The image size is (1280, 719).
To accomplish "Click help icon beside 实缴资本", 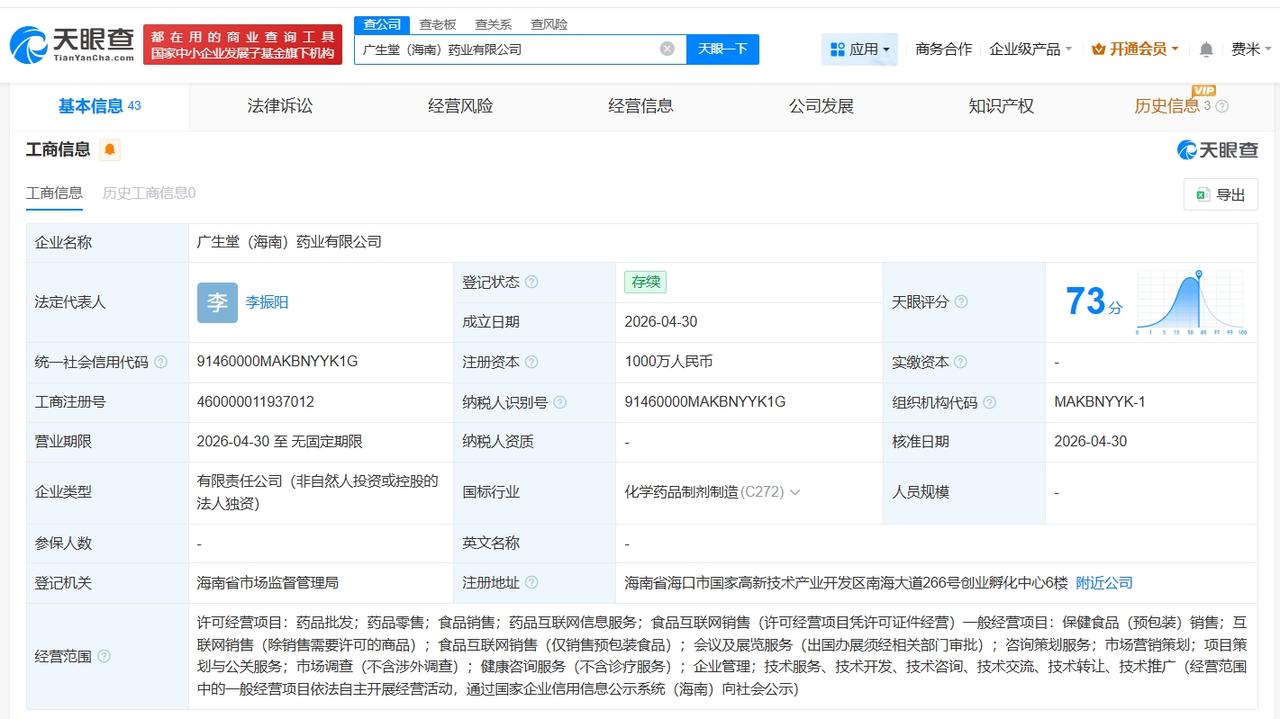I will click(960, 362).
